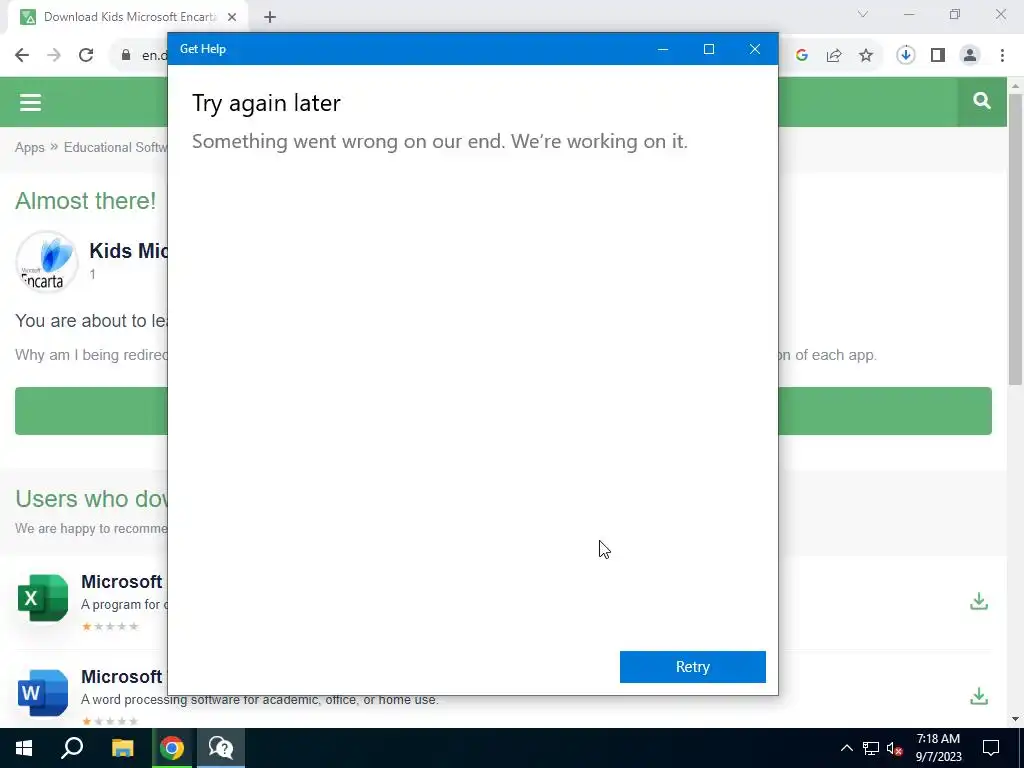Open Educational Software breadcrumb link

(116, 148)
